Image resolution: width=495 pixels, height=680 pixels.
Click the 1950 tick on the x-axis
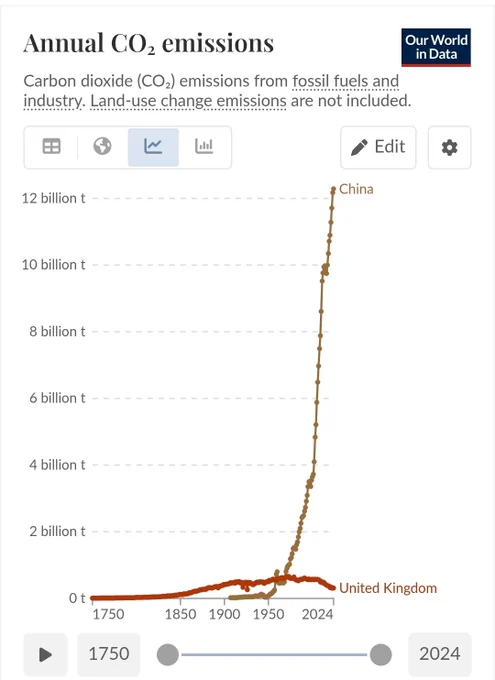point(269,614)
